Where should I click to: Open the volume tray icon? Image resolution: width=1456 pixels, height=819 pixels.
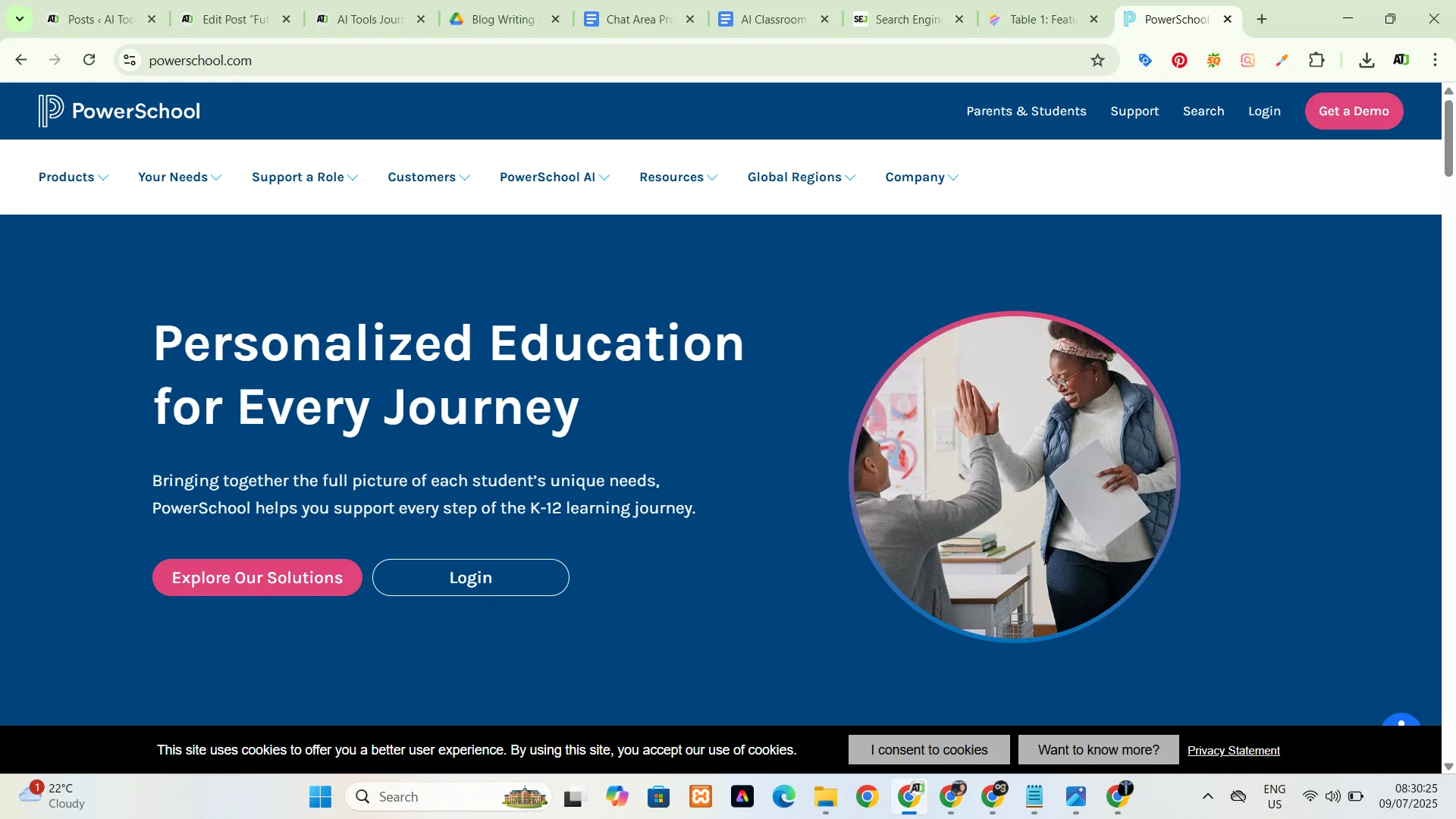pyautogui.click(x=1332, y=796)
